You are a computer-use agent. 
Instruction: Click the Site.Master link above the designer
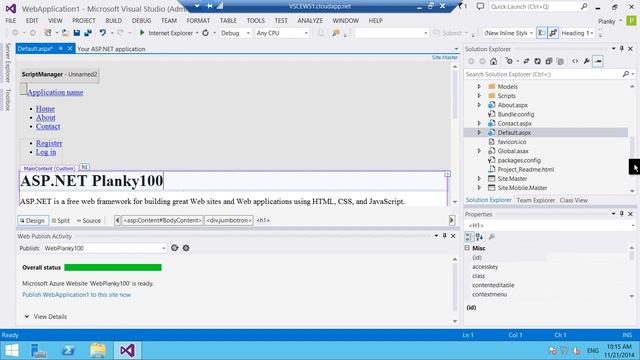pyautogui.click(x=445, y=58)
